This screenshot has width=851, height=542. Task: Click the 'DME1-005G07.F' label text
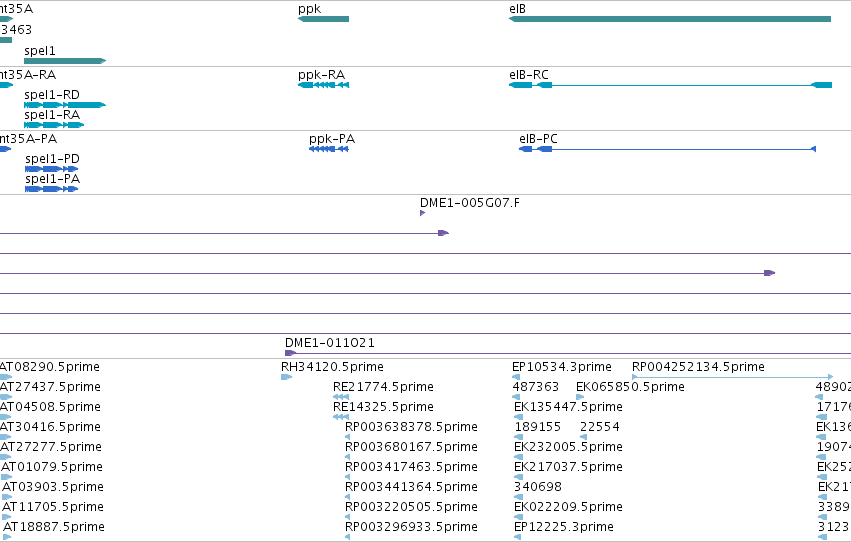point(469,203)
